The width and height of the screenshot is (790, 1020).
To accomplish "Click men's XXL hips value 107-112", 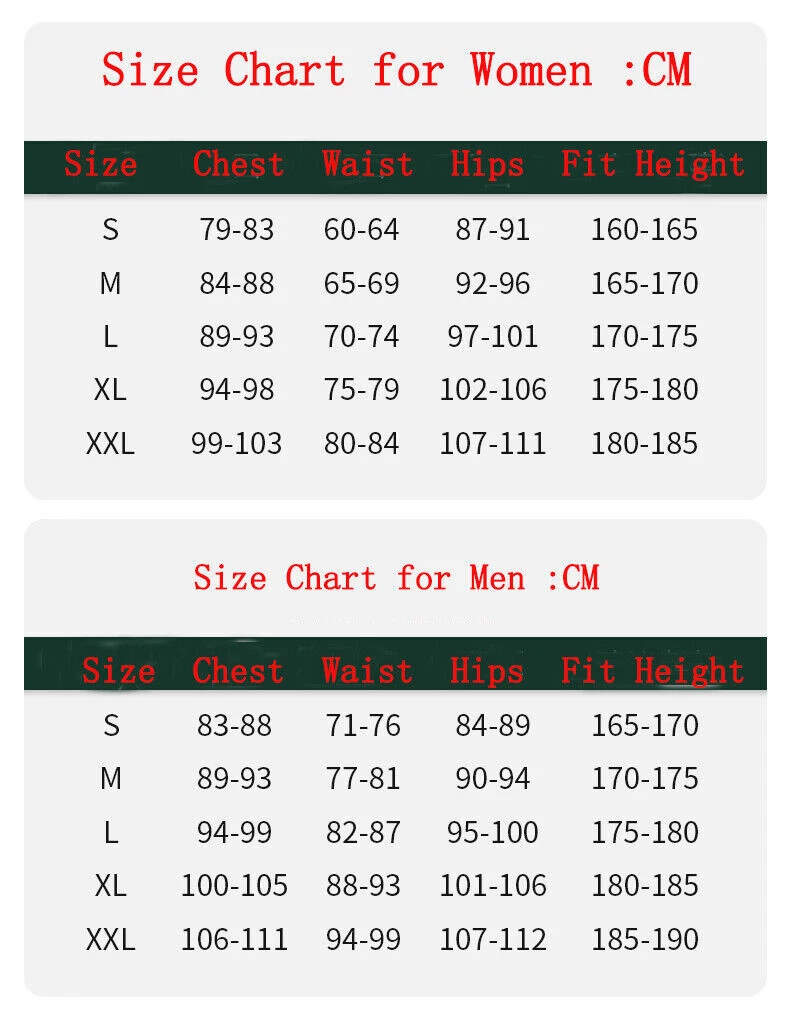I will click(x=493, y=940).
